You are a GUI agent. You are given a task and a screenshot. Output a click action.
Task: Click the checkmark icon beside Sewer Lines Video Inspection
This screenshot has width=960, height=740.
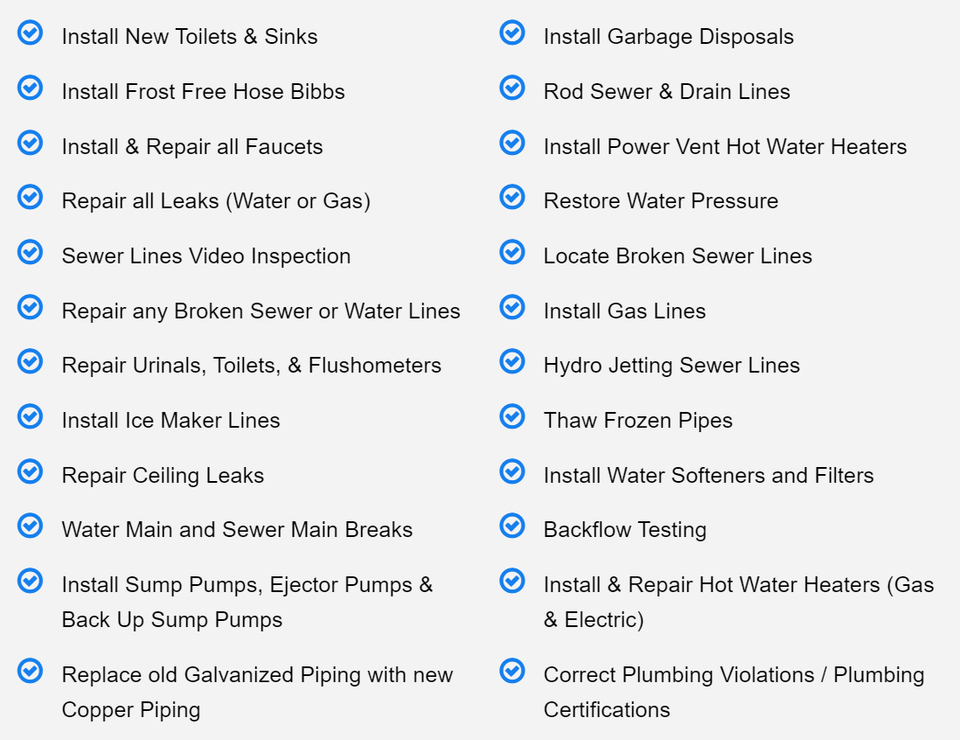[x=30, y=252]
